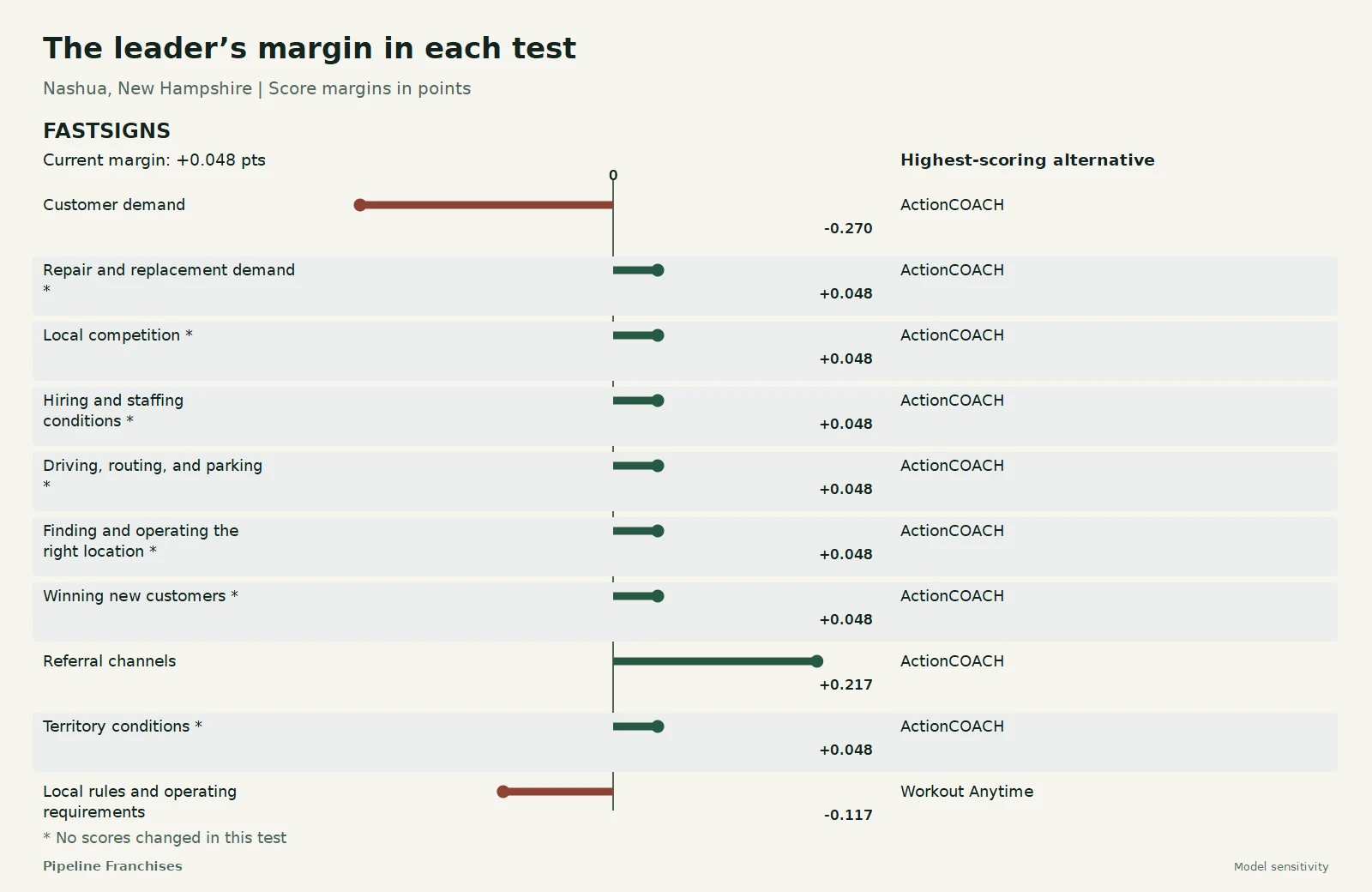
Task: Click ActionCOACH in Hiring and staffing row
Action: point(952,401)
